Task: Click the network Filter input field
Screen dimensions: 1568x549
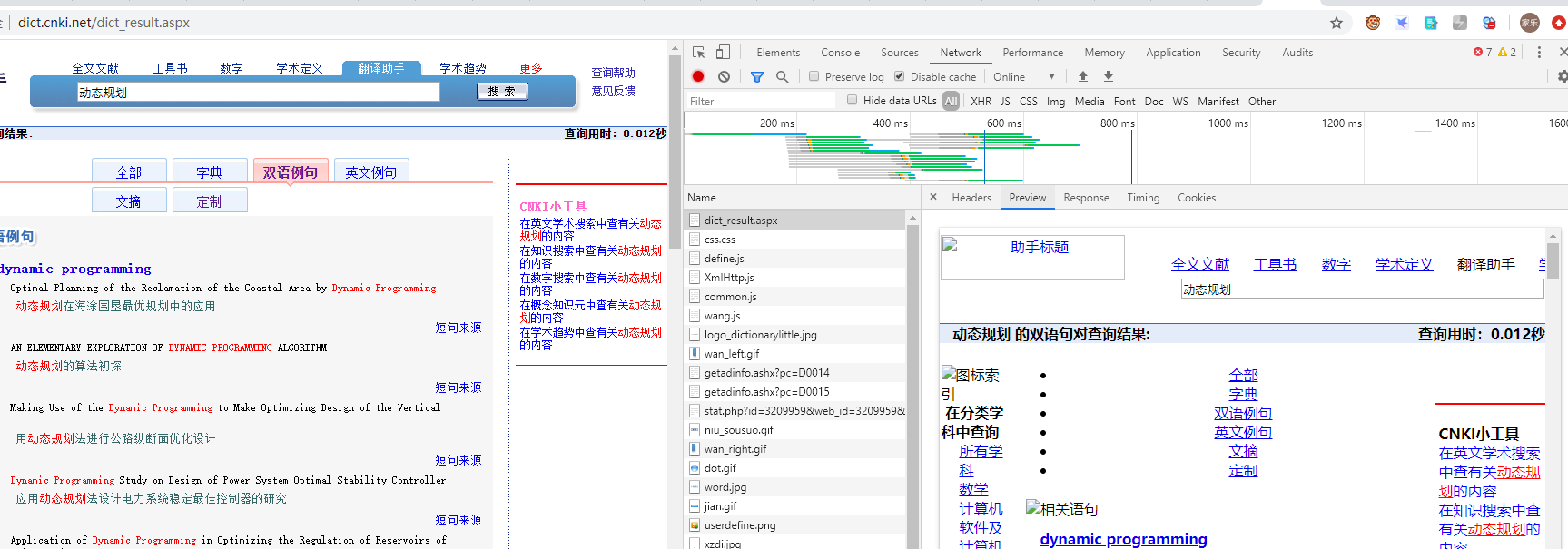Action: pos(760,102)
